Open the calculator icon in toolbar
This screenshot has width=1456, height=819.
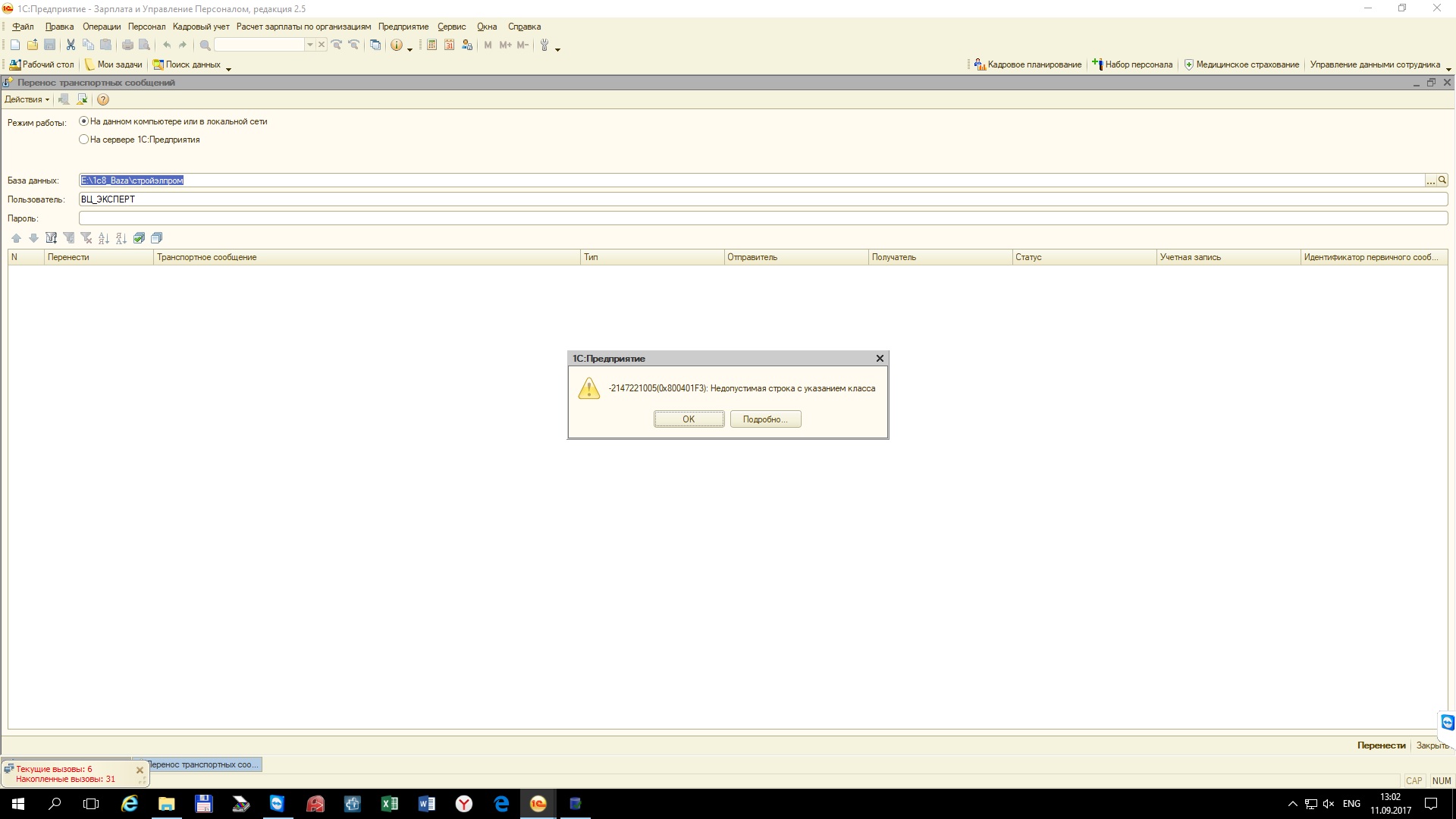click(x=431, y=45)
